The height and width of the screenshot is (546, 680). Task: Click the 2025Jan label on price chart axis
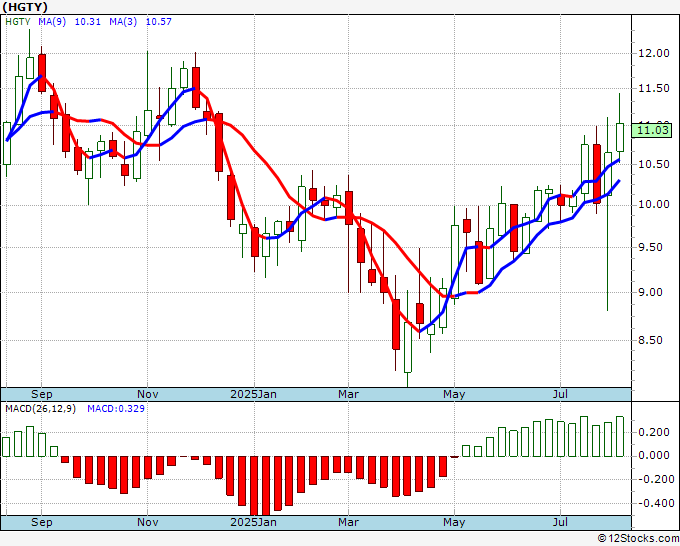pos(253,394)
